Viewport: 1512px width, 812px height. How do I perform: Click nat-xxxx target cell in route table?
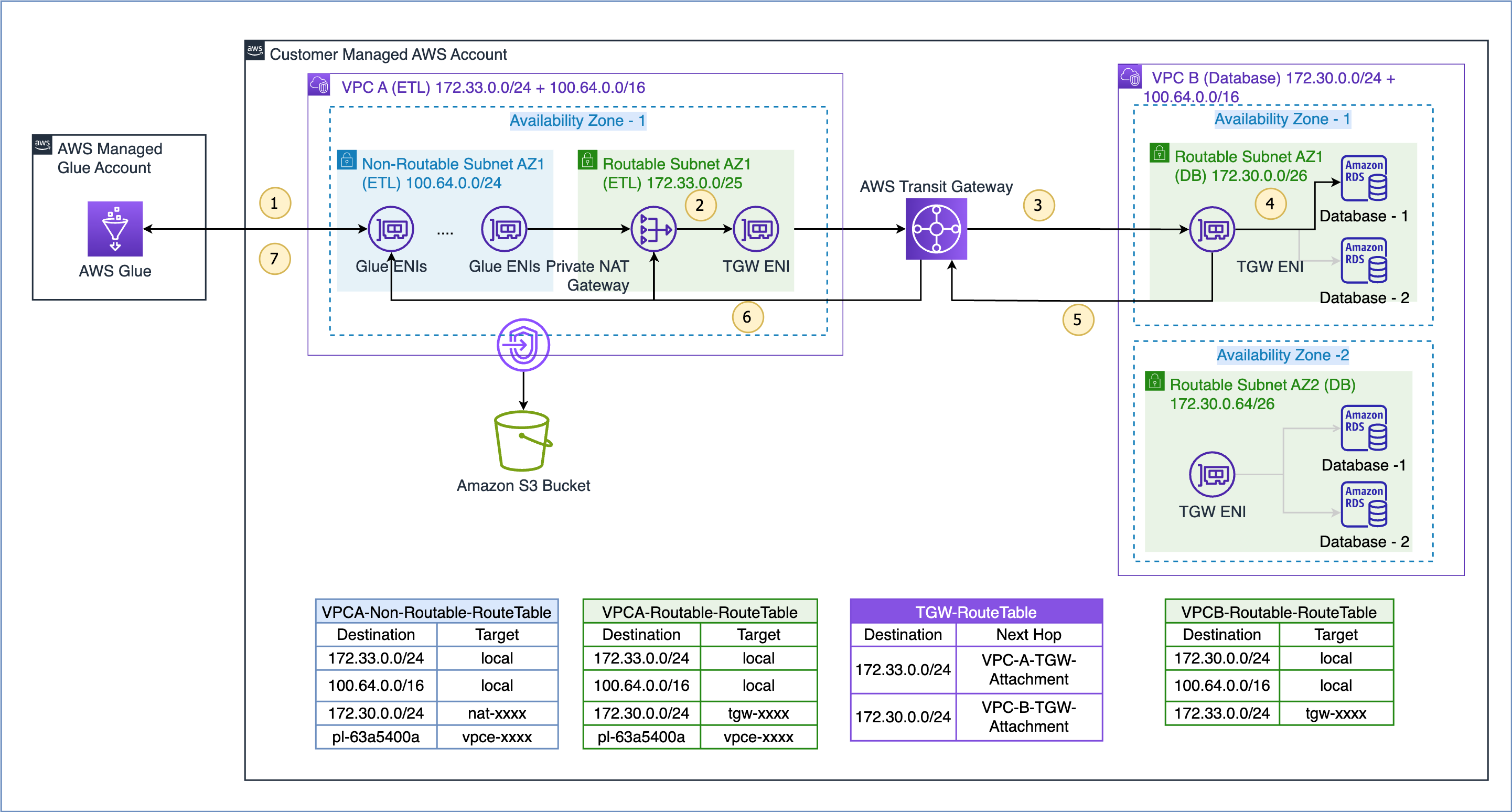[x=497, y=713]
